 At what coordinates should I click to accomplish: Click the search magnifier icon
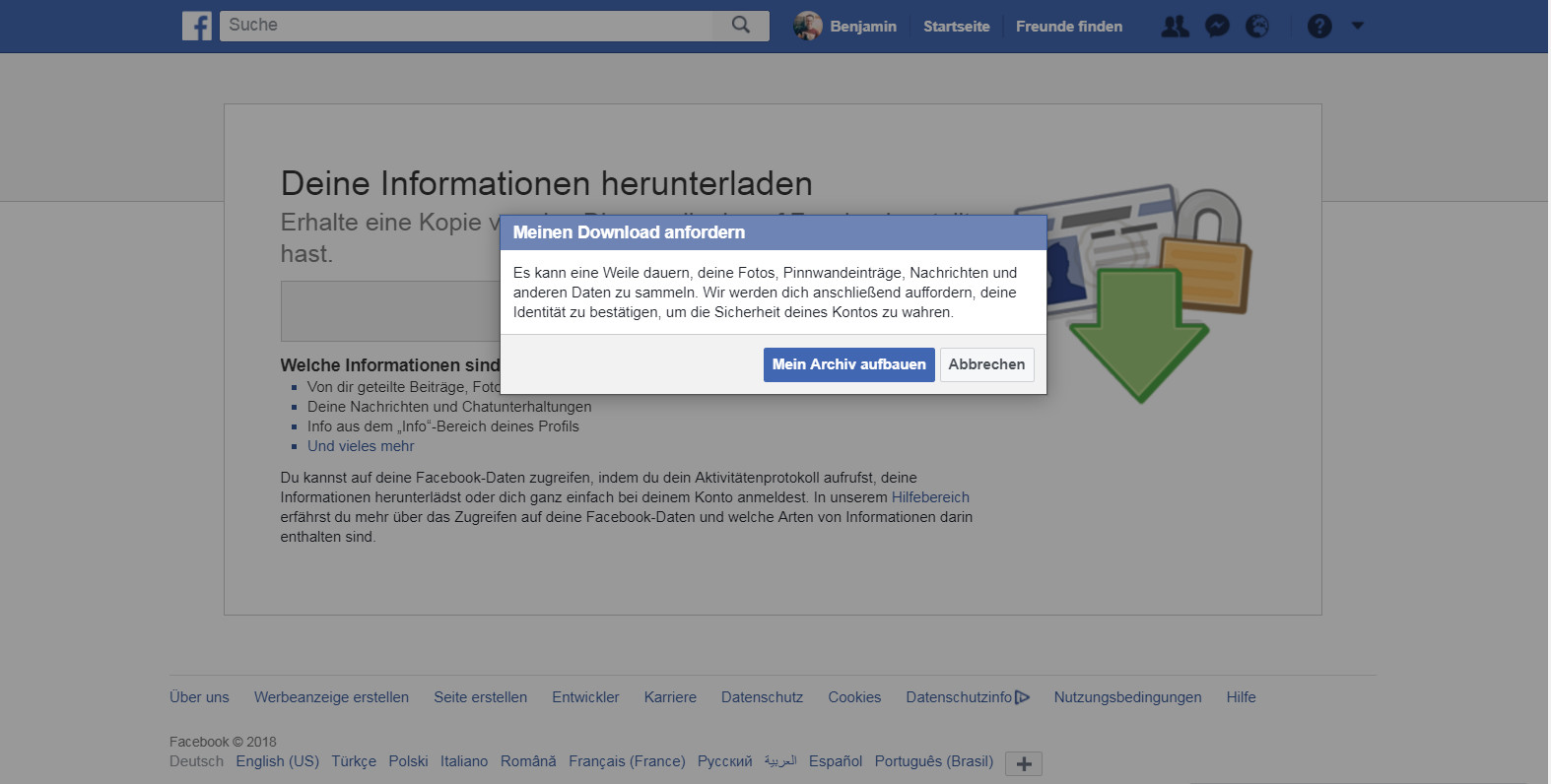741,25
